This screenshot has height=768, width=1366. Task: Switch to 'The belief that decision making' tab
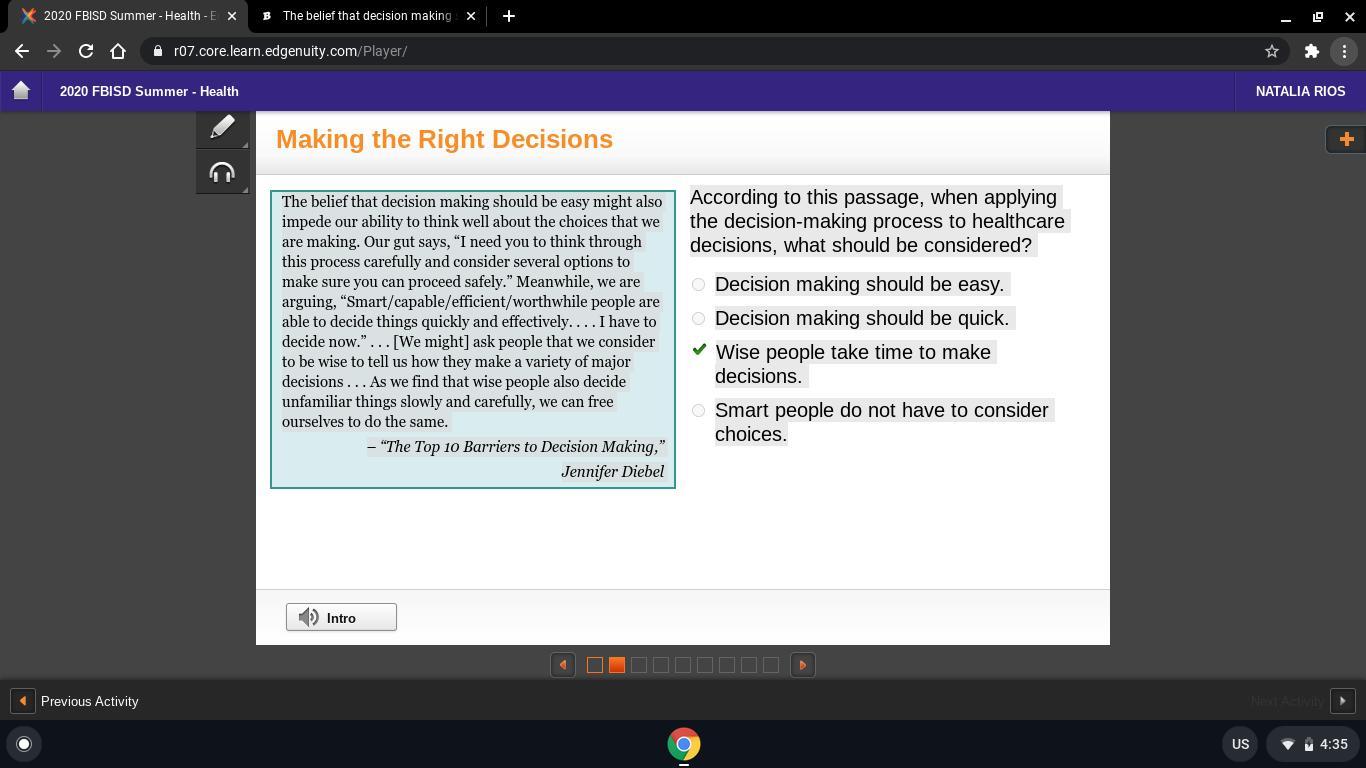tap(366, 16)
